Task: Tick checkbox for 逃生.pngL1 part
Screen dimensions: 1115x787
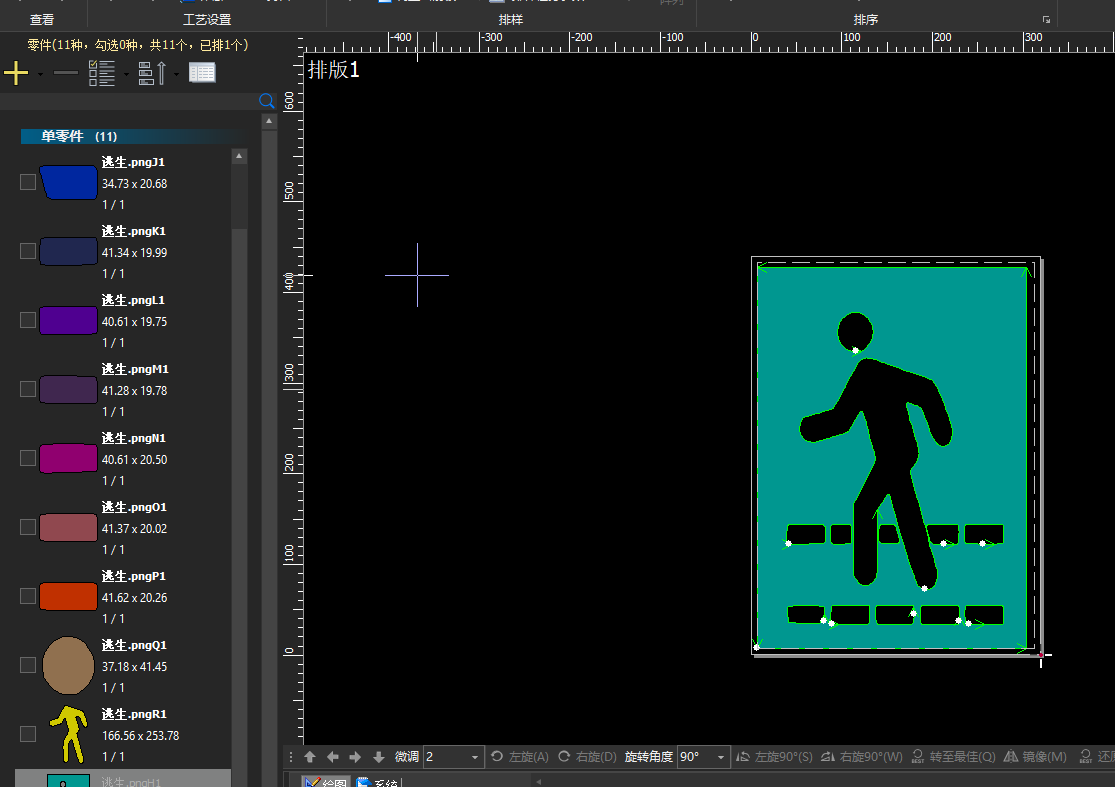Action: pos(28,320)
